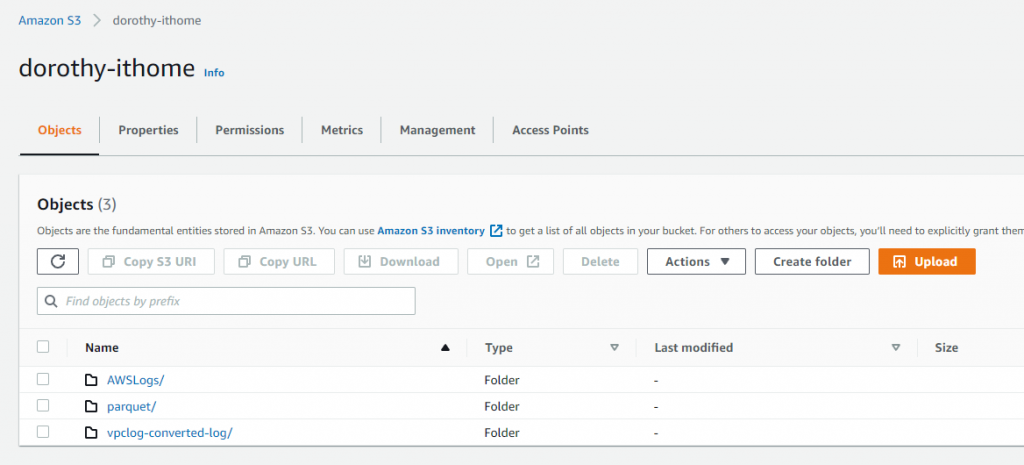Sort by Type using its column arrow
Viewport: 1024px width, 465px height.
pyautogui.click(x=614, y=347)
